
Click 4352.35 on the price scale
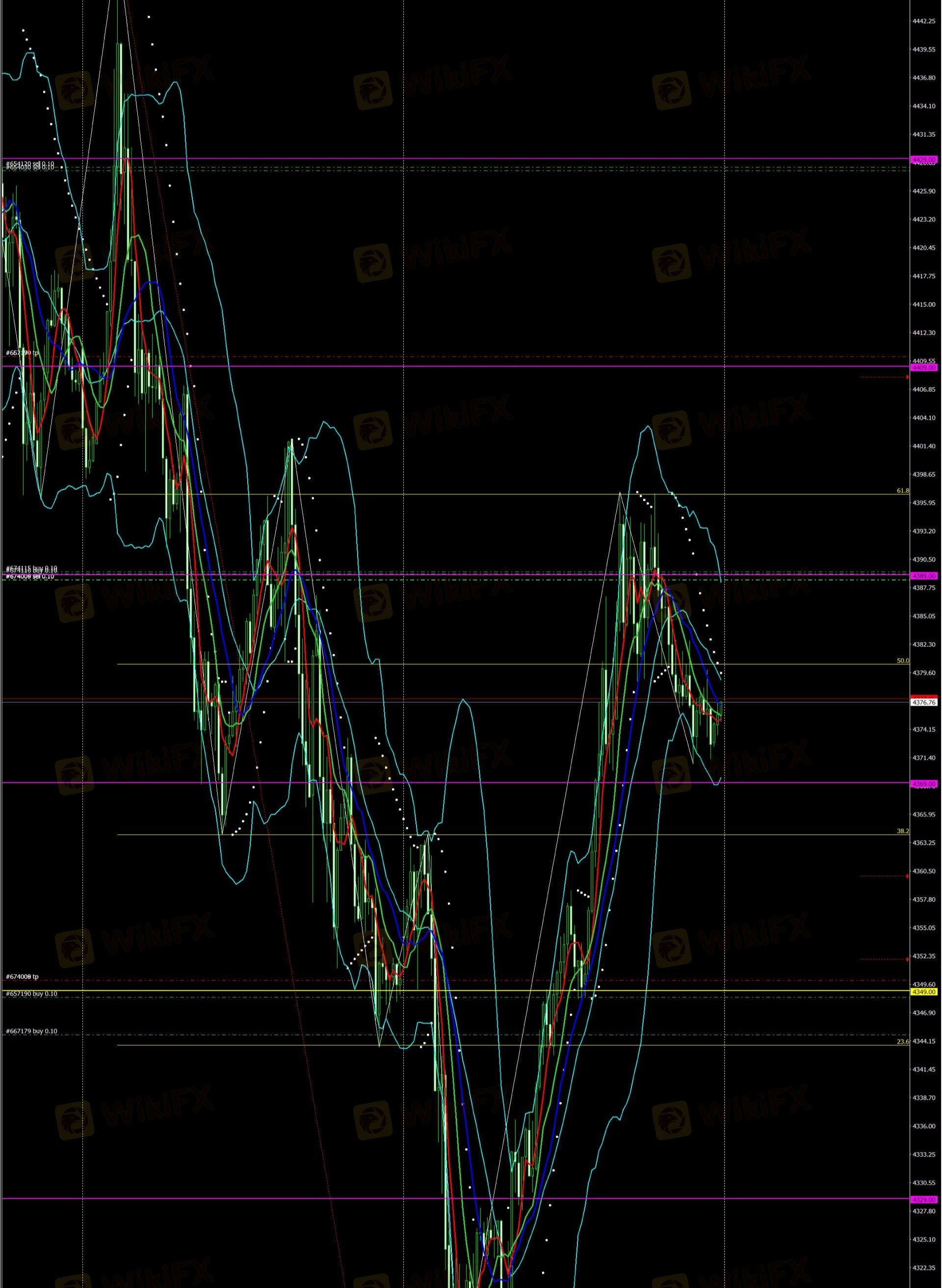coord(924,956)
